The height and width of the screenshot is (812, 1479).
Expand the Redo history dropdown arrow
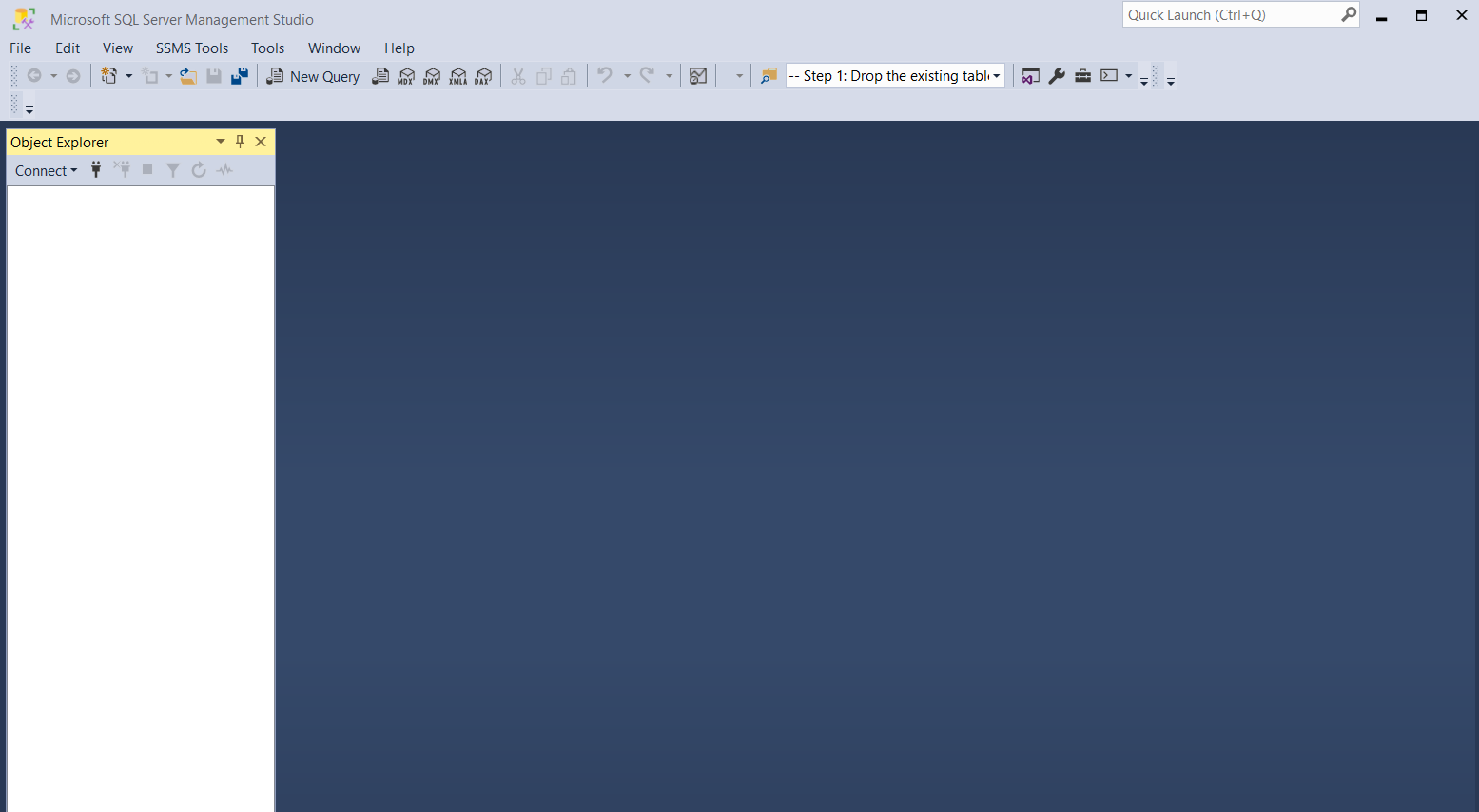pyautogui.click(x=669, y=76)
